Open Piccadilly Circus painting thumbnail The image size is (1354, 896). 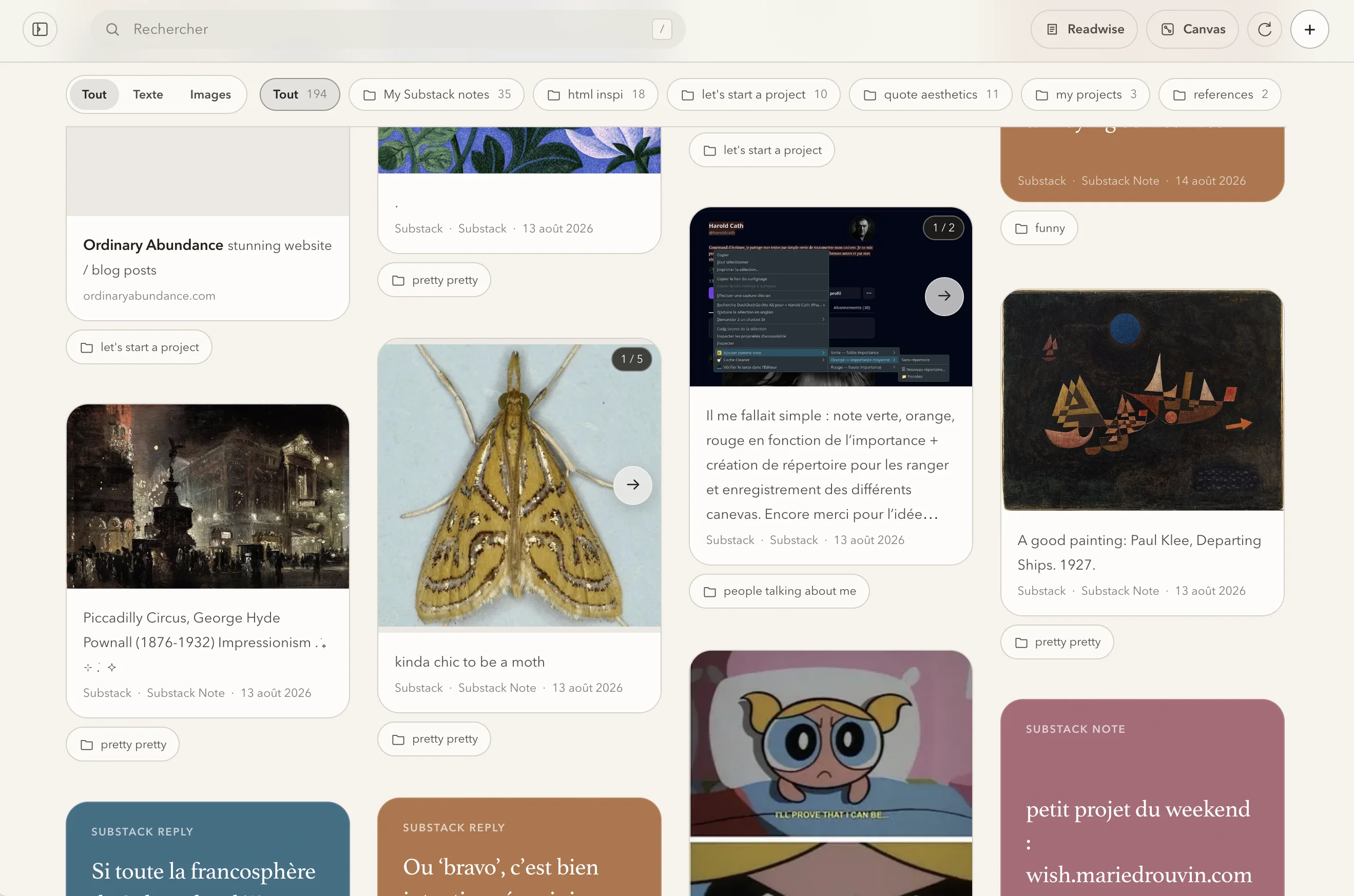point(208,496)
